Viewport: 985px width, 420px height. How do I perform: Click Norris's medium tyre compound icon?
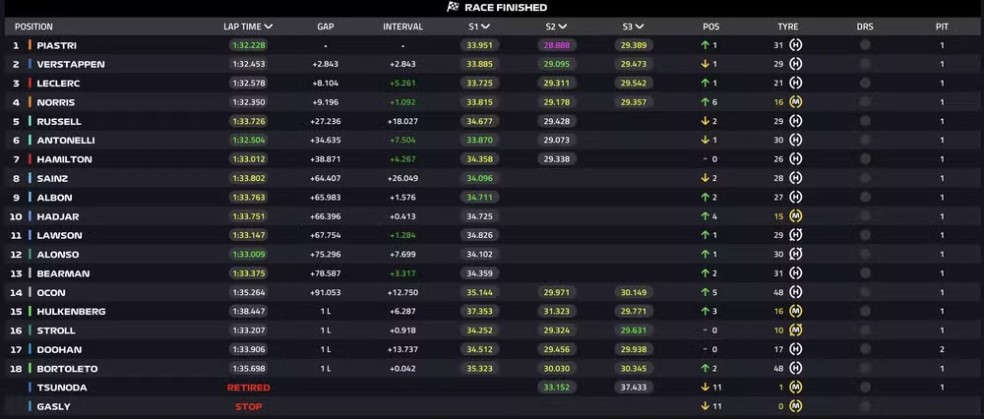pyautogui.click(x=796, y=102)
